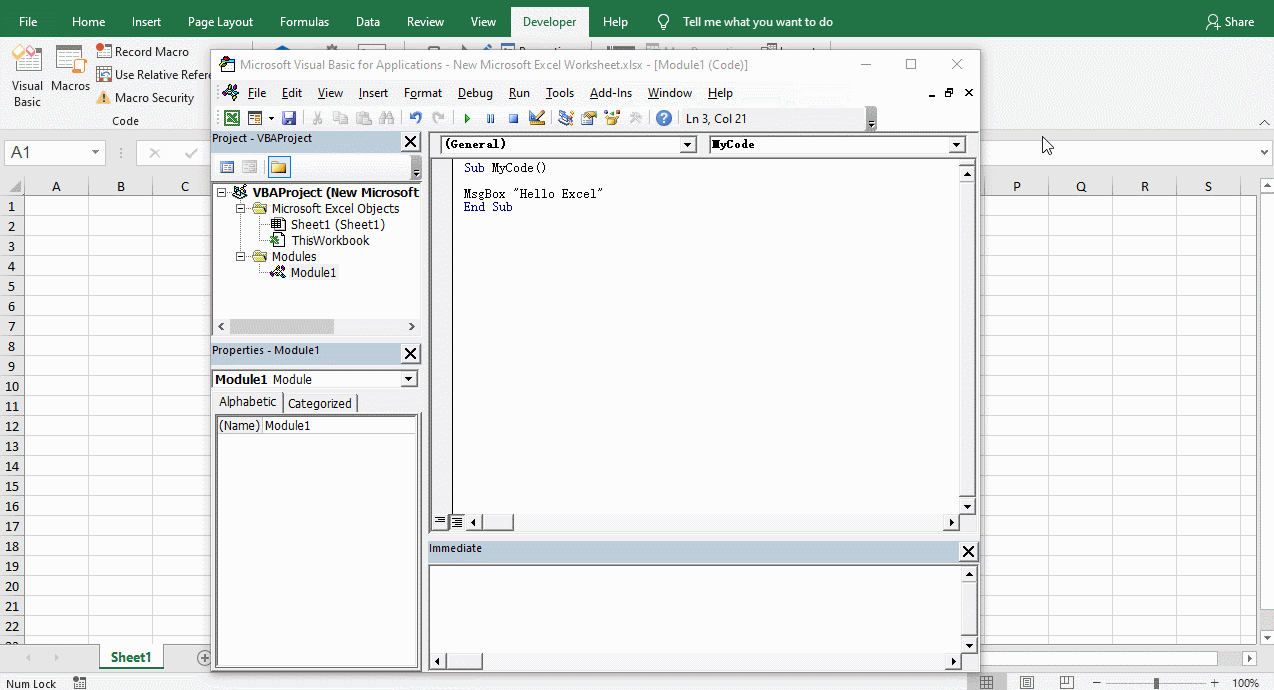Click the Macros button in Excel ribbon
1274x690 pixels.
(x=71, y=69)
